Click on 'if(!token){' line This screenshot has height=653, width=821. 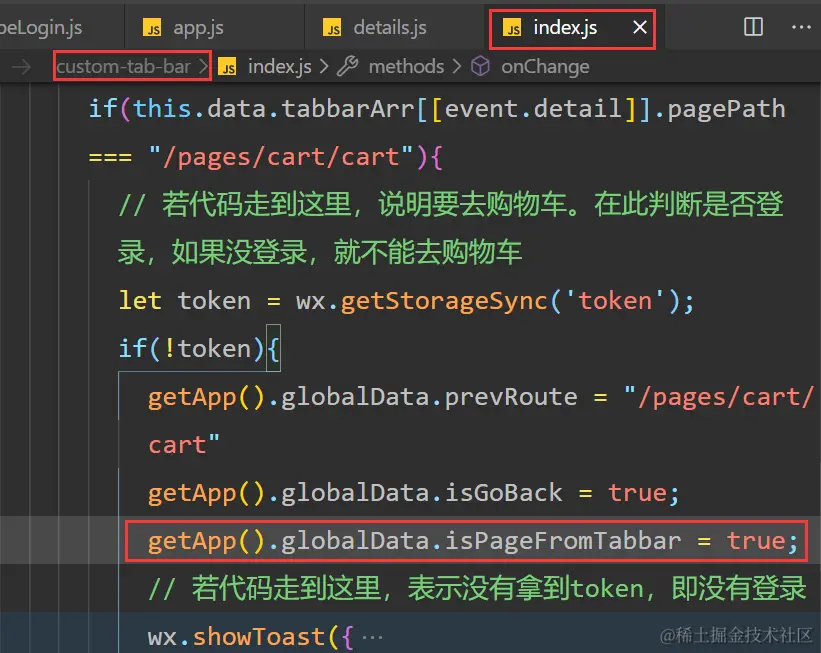[x=200, y=349]
